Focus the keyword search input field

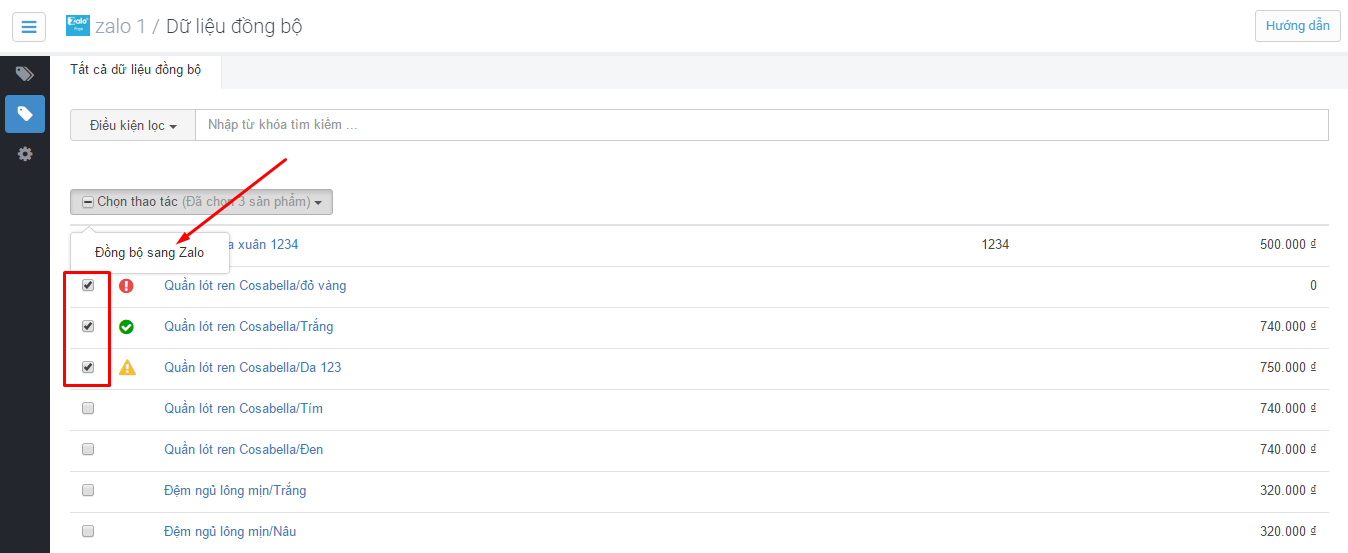tap(761, 125)
